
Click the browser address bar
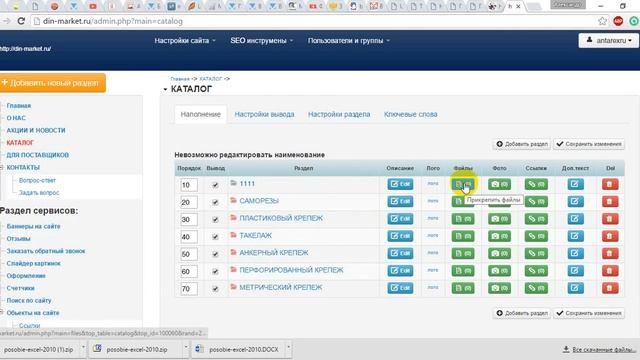(314, 21)
